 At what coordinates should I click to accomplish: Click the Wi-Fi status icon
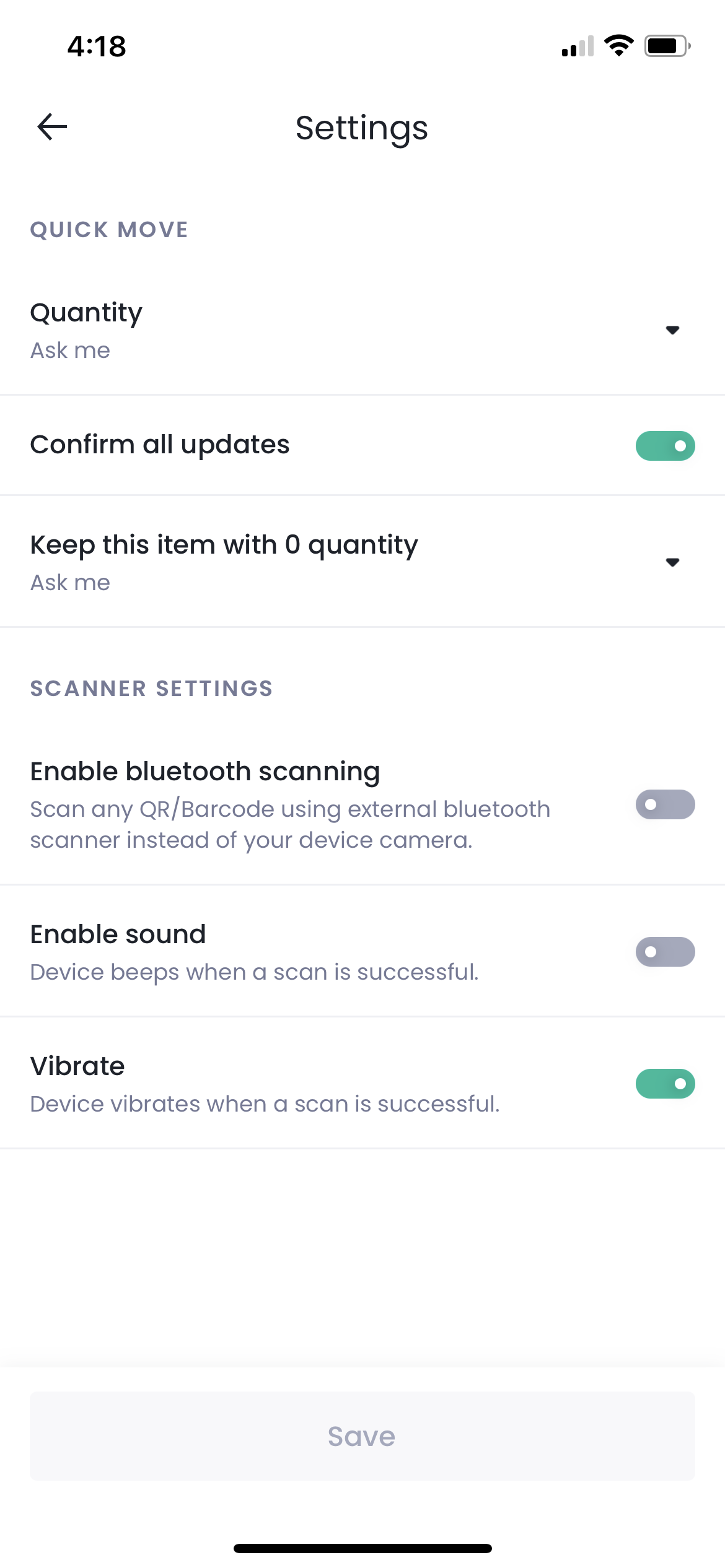click(618, 45)
